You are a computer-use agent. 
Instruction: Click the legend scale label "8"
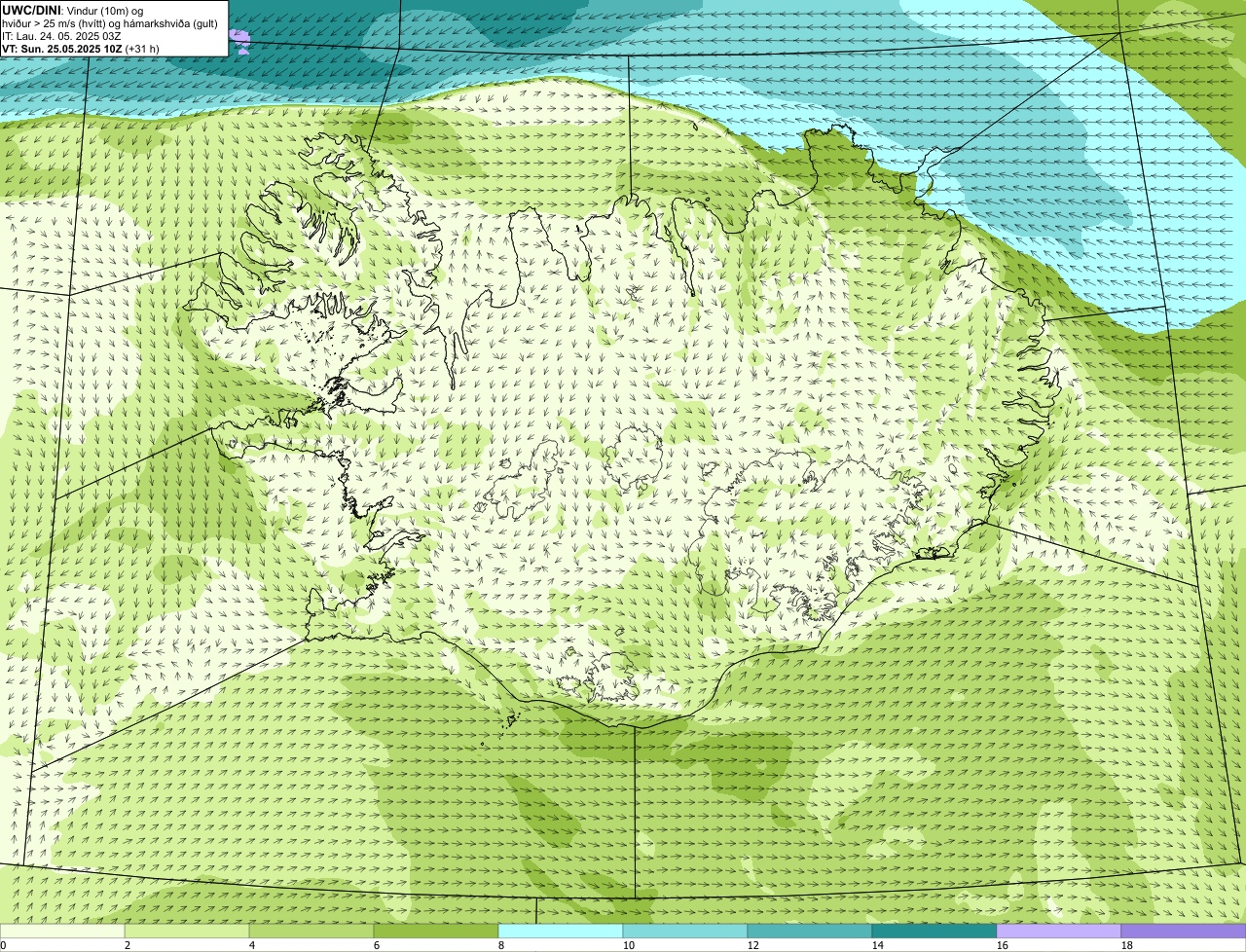click(501, 945)
